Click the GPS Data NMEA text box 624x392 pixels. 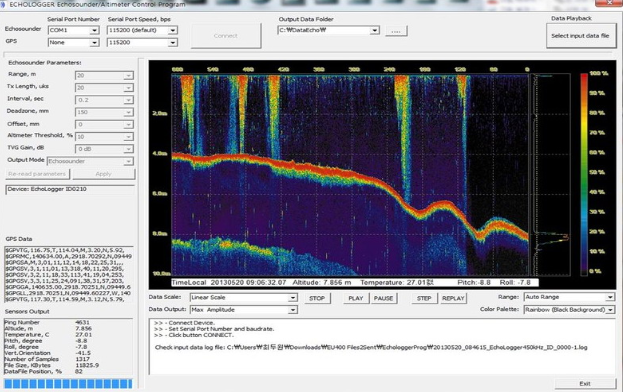(68, 275)
